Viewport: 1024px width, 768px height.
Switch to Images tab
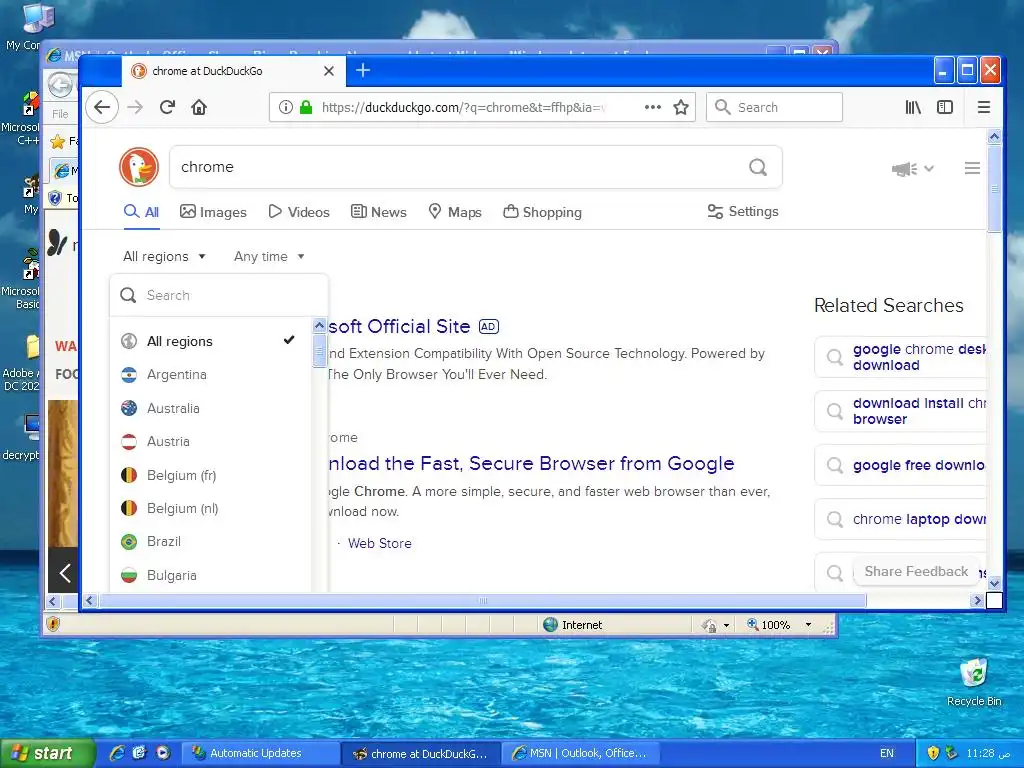pyautogui.click(x=214, y=212)
